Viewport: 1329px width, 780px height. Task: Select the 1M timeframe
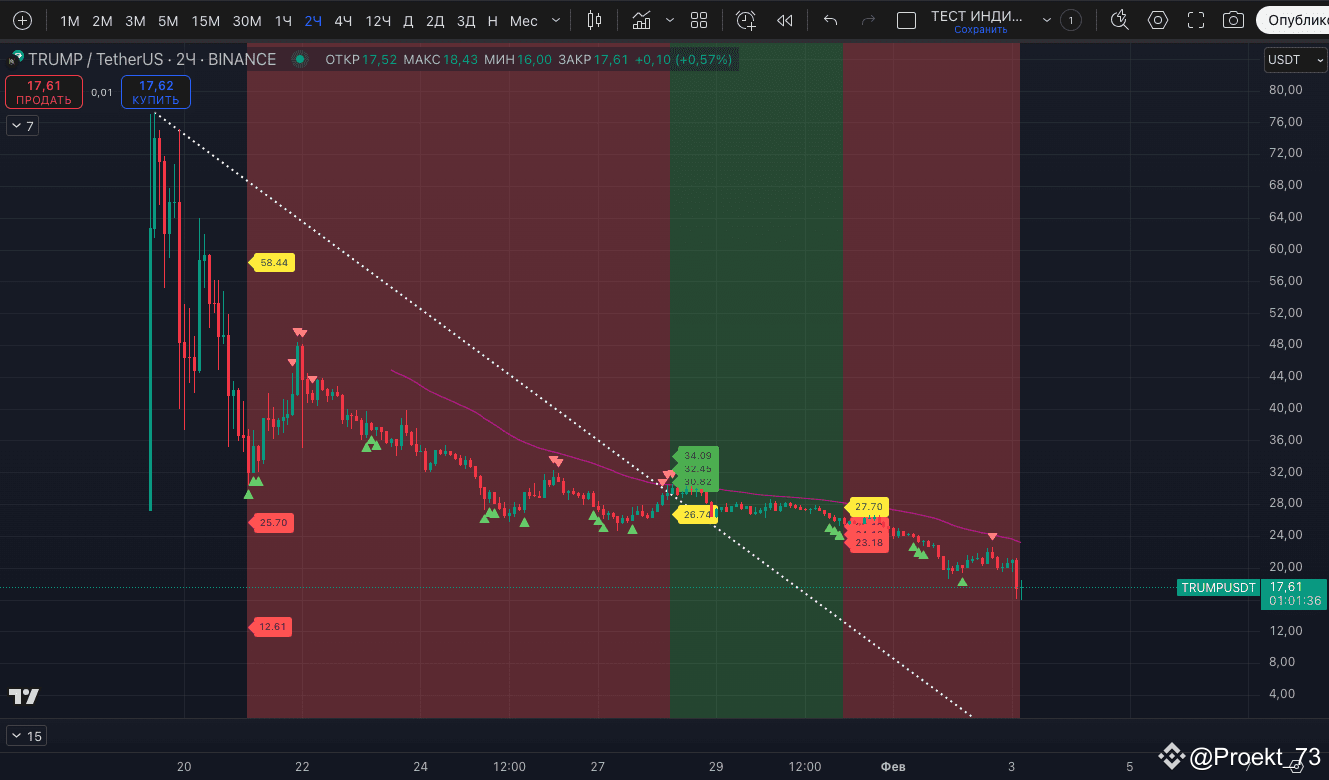(x=70, y=21)
